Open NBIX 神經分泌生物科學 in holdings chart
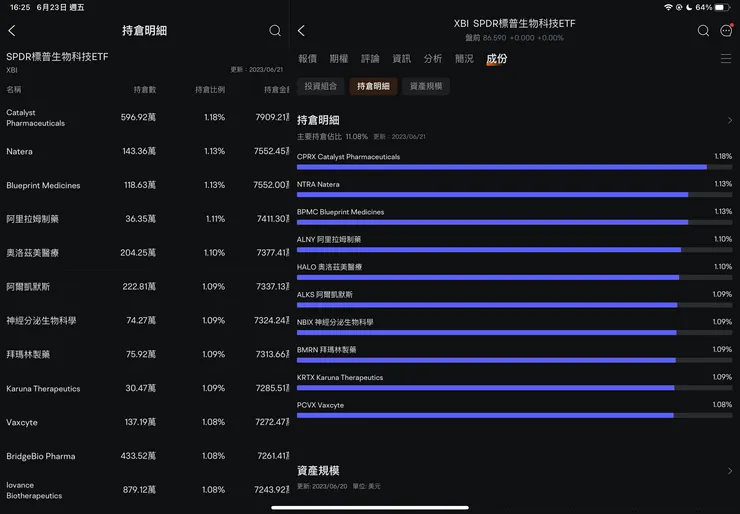This screenshot has width=740, height=514. click(x=335, y=322)
